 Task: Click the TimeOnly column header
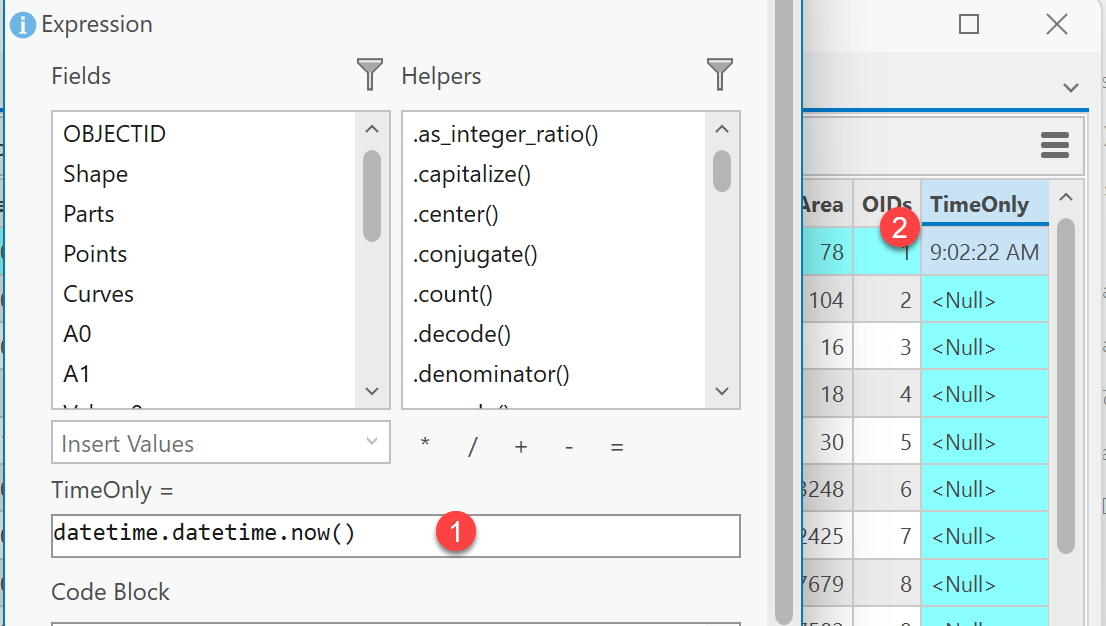(x=979, y=204)
